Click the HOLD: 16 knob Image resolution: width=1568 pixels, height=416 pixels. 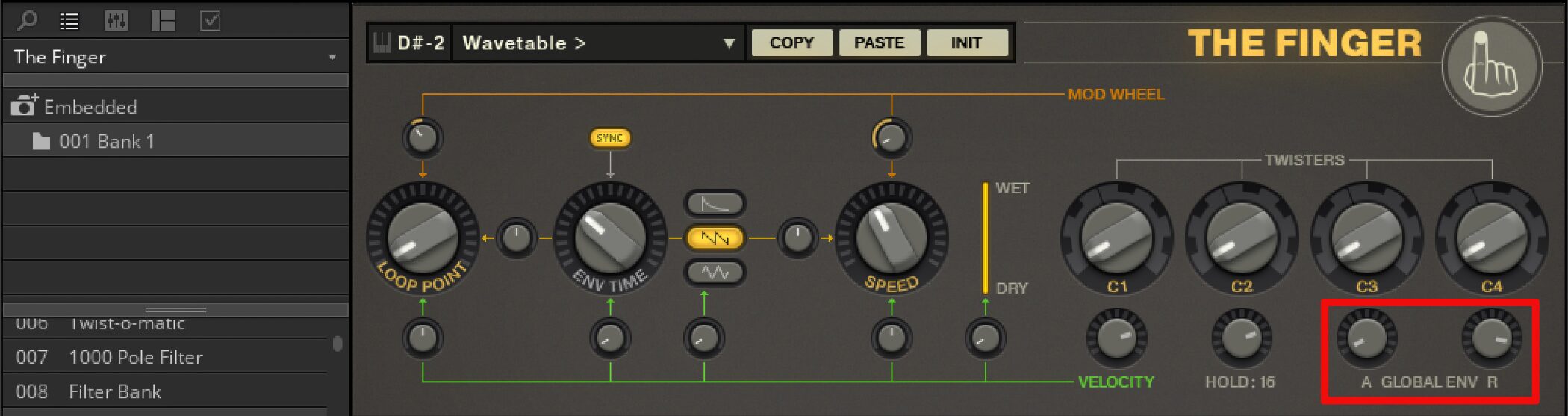(x=1242, y=338)
